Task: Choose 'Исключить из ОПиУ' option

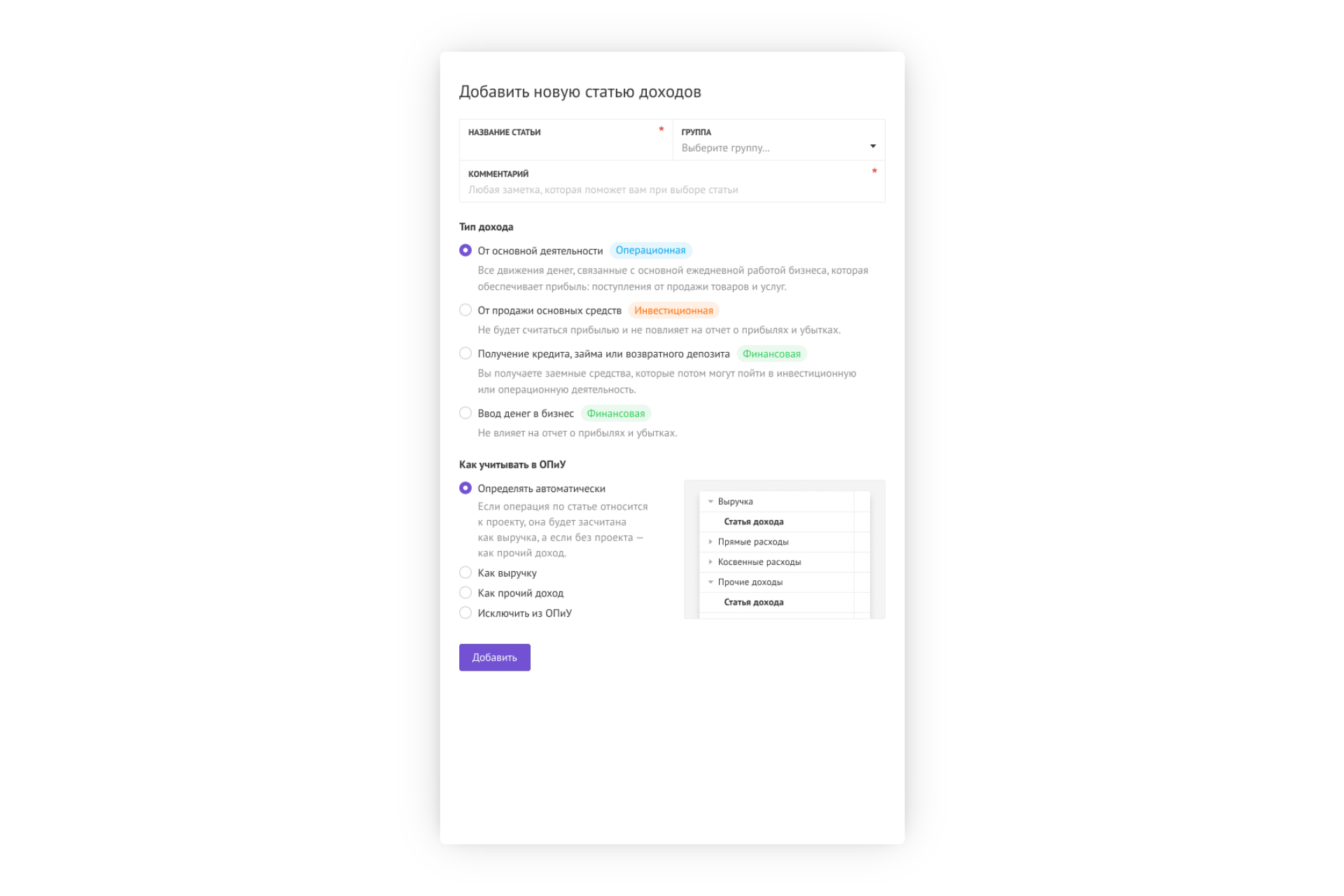Action: 465,612
